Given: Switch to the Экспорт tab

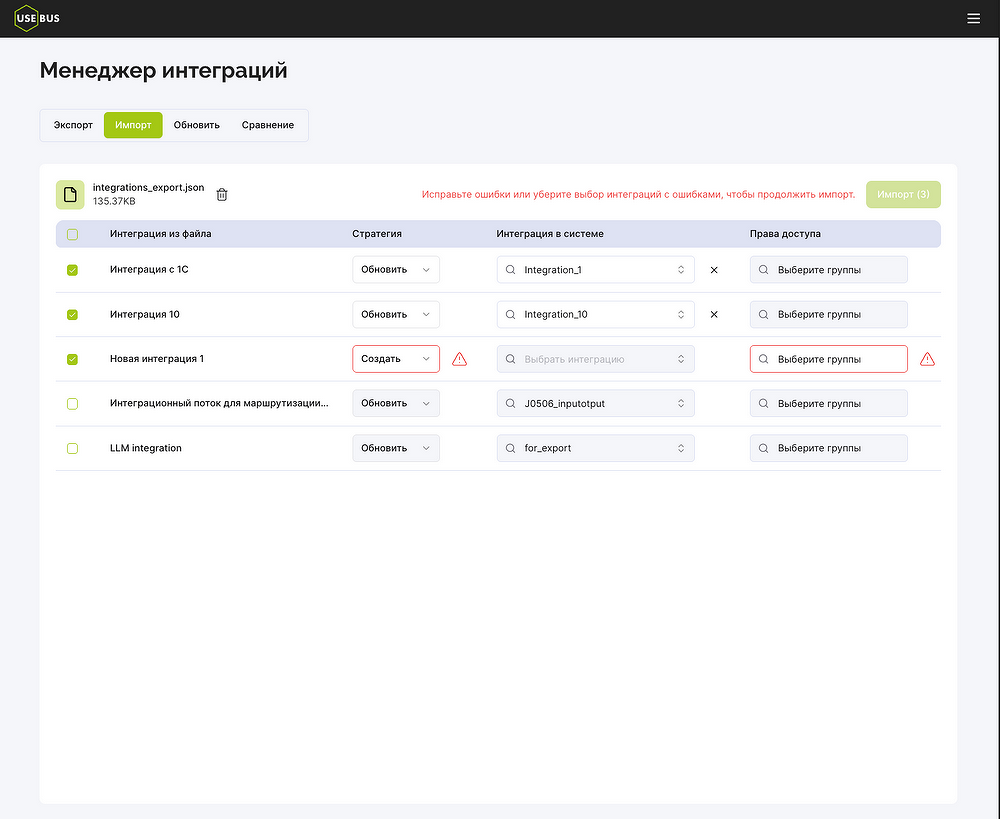Looking at the screenshot, I should point(73,125).
